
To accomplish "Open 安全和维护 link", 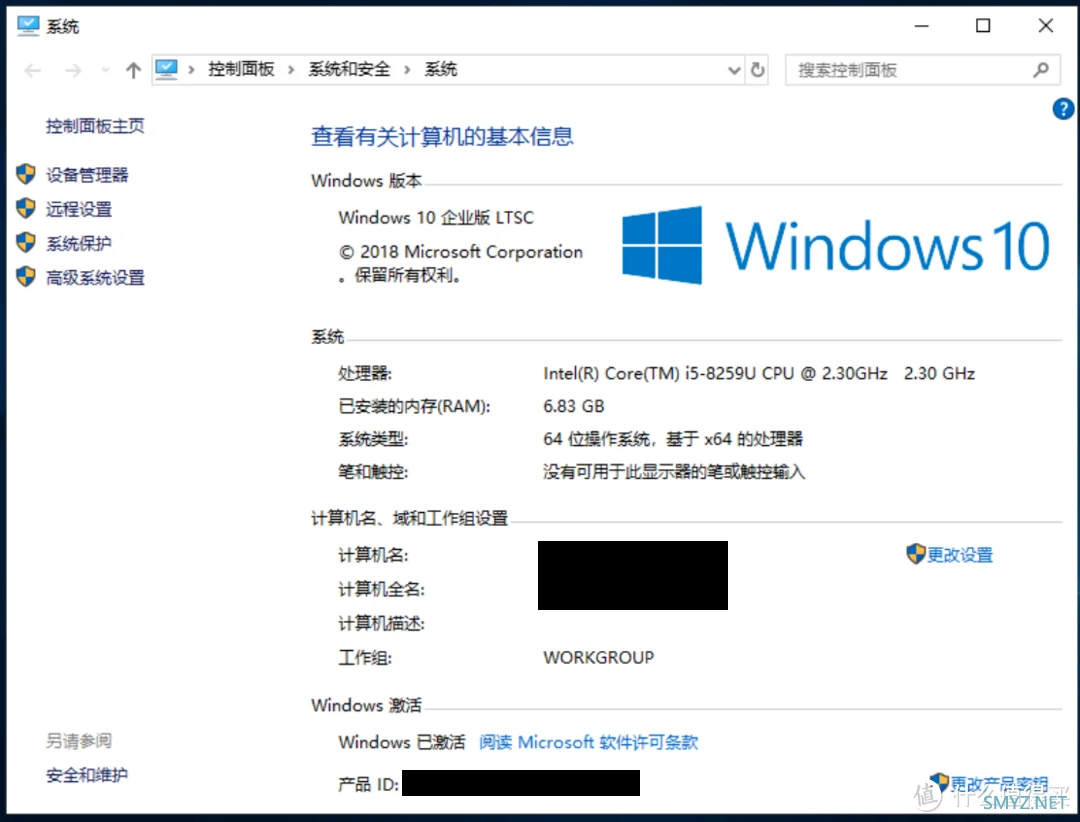I will [x=87, y=775].
